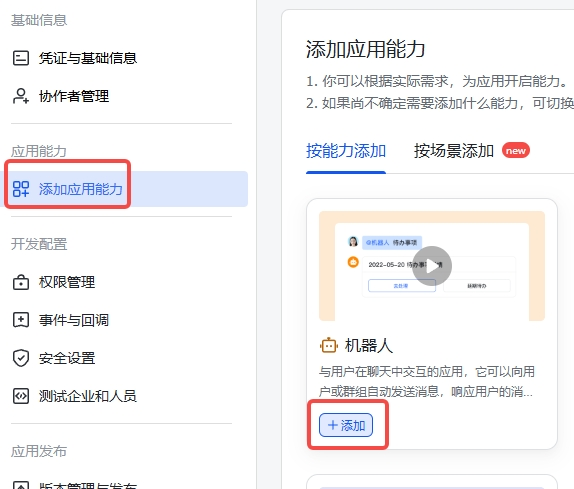This screenshot has height=489, width=574.
Task: Click the 事件与回调 plus-message icon
Action: click(21, 320)
